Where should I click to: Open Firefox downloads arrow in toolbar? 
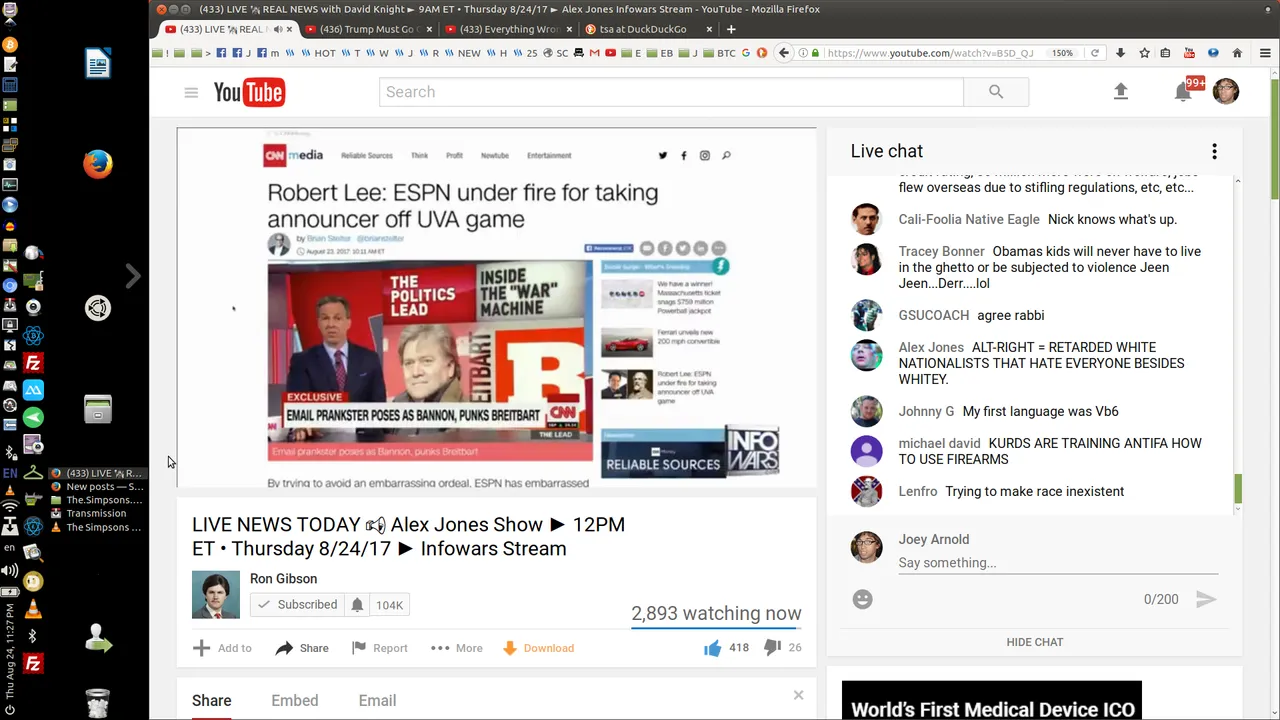click(x=1121, y=53)
